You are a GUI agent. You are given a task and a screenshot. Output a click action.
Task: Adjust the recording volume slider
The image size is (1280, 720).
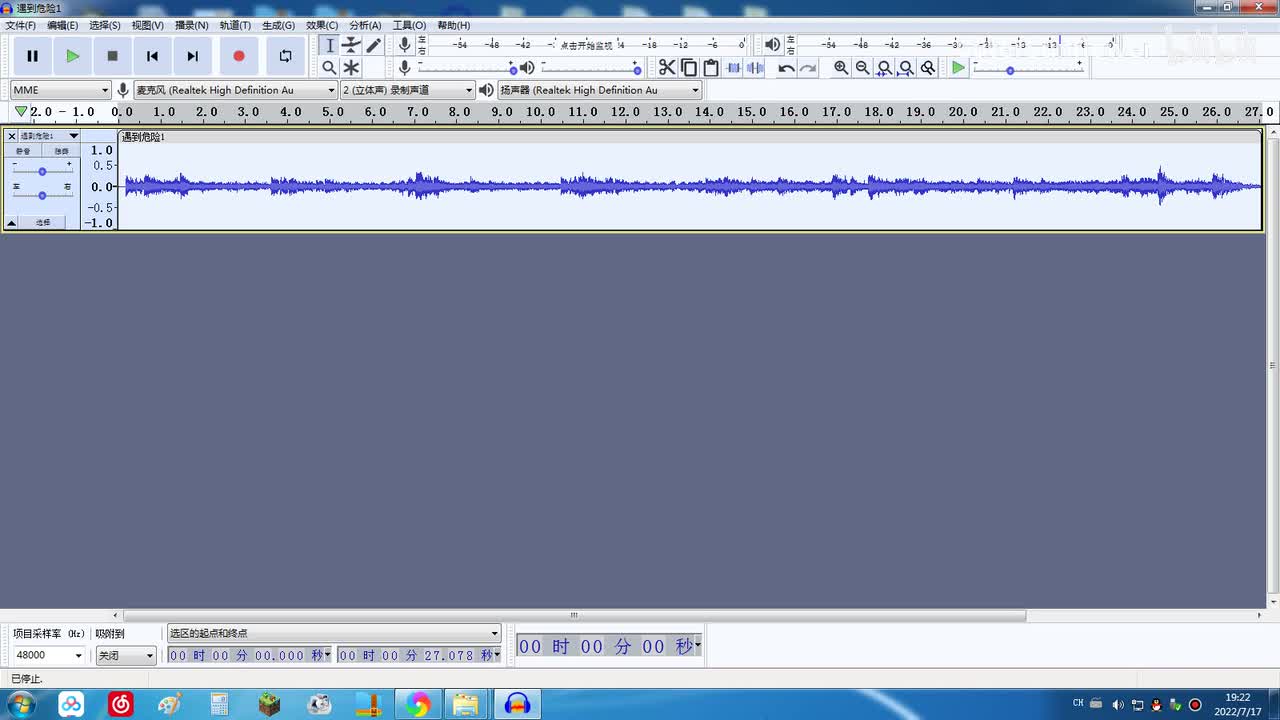[x=468, y=68]
